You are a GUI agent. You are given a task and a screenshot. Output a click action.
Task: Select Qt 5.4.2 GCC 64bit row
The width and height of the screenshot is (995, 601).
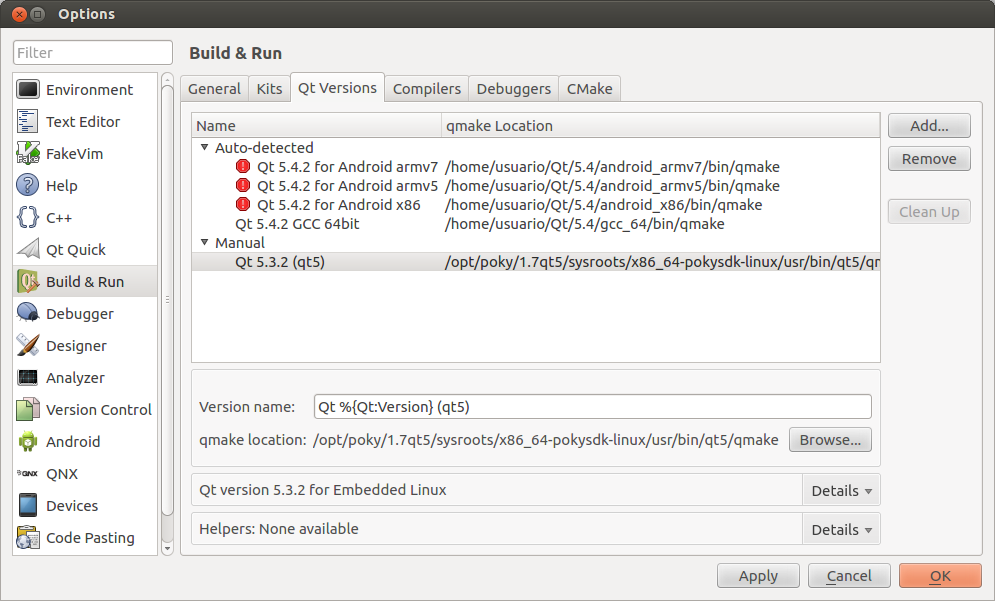click(297, 224)
